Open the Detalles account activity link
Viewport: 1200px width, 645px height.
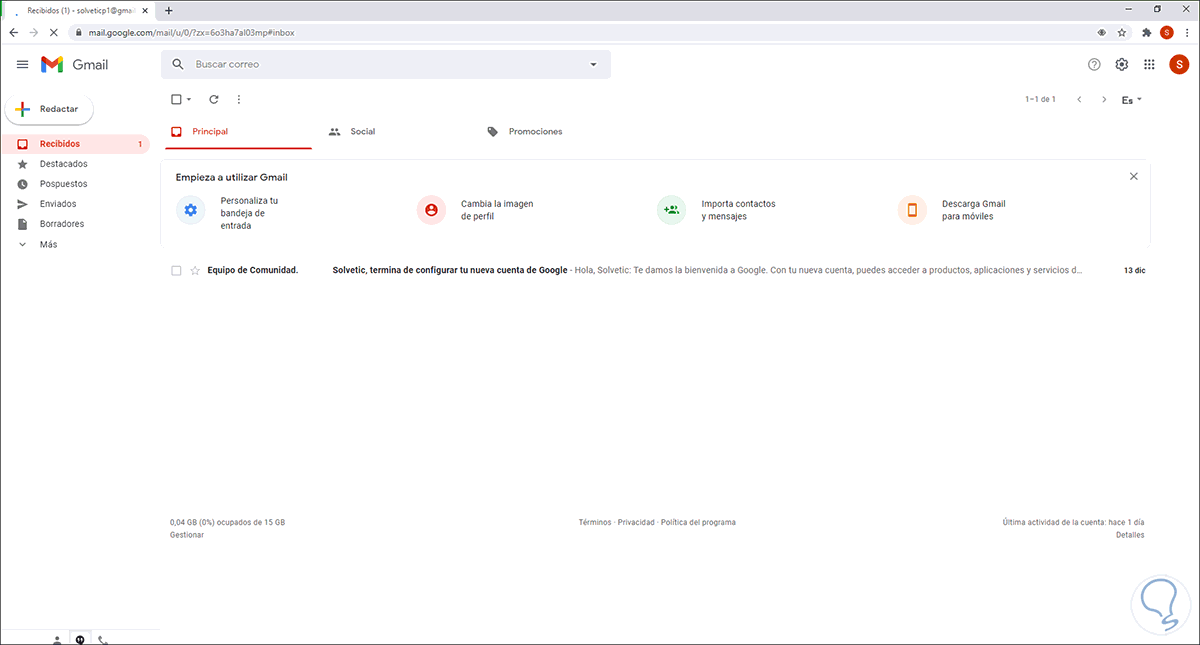[x=1130, y=535]
